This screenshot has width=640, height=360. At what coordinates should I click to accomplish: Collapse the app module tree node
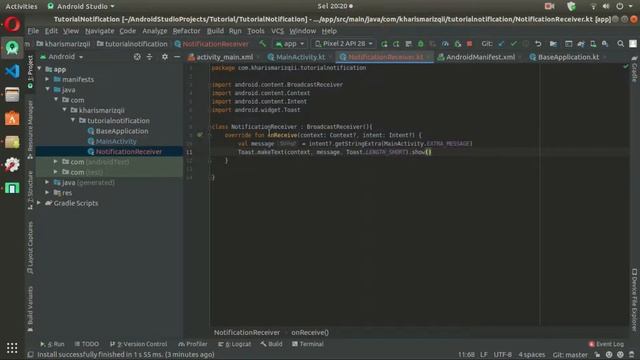point(40,69)
